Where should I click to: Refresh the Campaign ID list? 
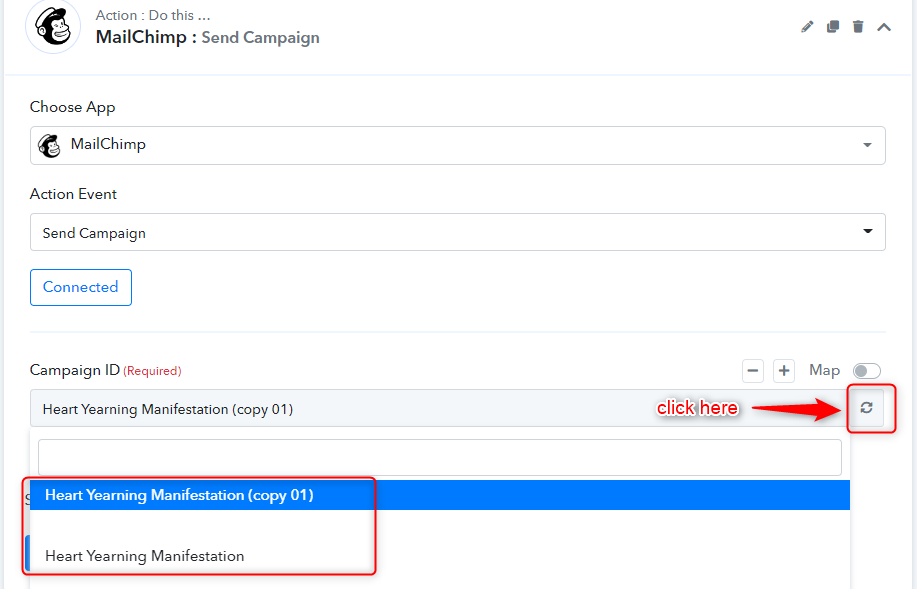coord(866,408)
